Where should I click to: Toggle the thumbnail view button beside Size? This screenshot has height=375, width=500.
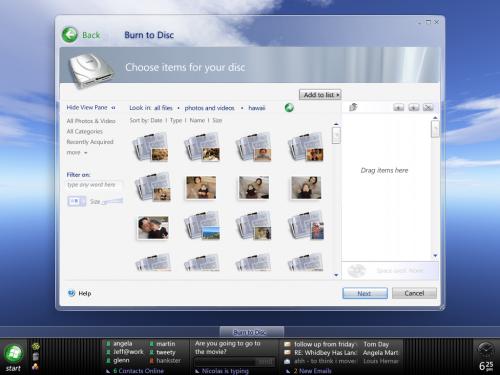[x=76, y=201]
